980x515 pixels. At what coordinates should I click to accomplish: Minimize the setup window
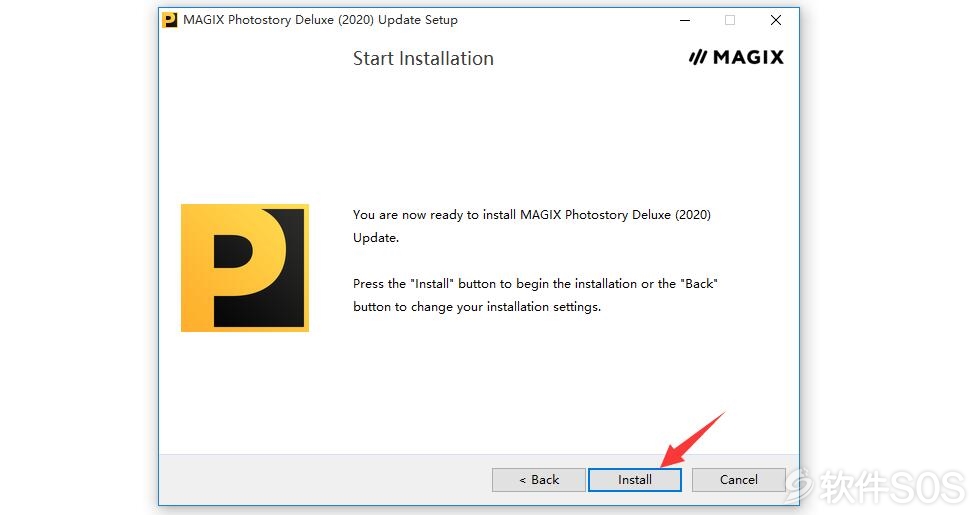coord(685,20)
